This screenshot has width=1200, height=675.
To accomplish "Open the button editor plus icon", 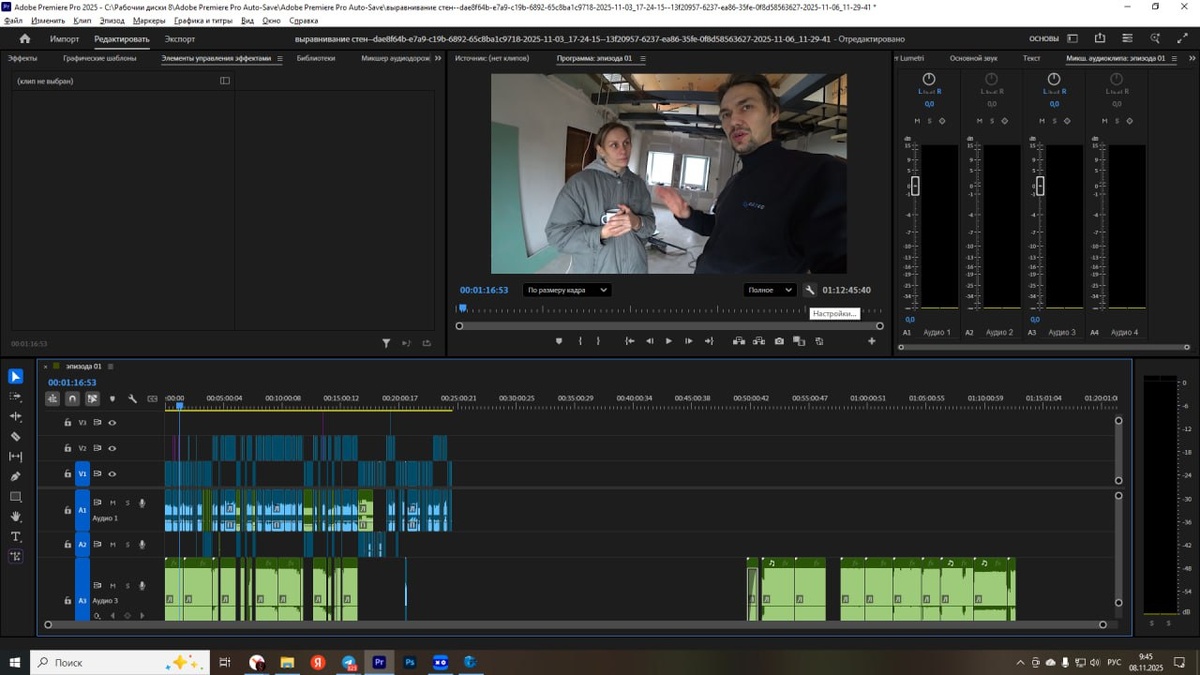I will pyautogui.click(x=871, y=341).
